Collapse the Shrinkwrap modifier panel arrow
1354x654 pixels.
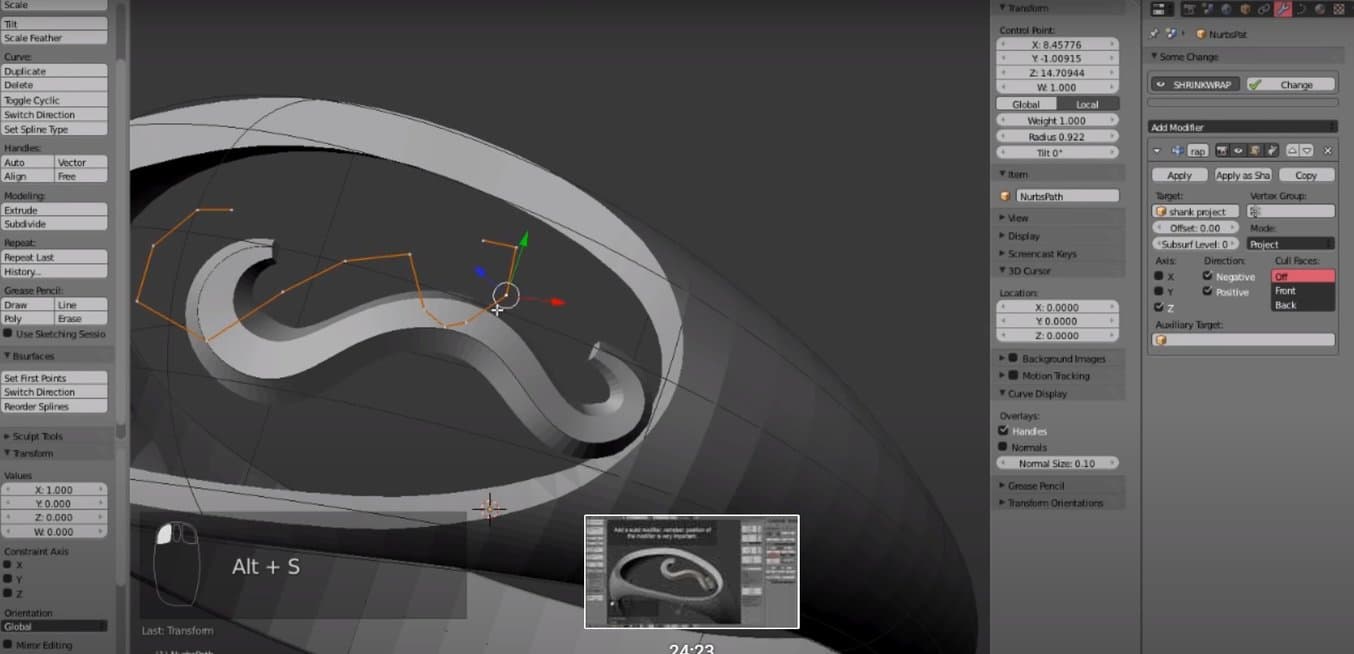click(x=1157, y=151)
